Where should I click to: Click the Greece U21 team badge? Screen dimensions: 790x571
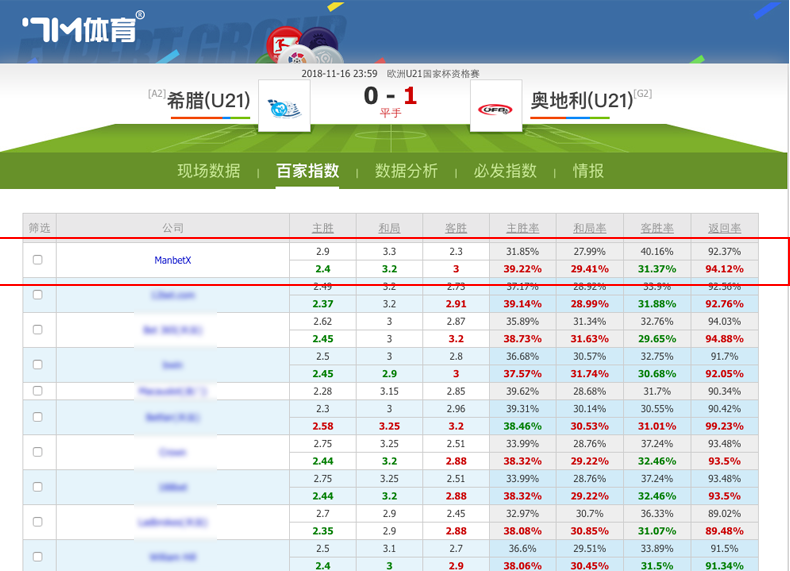[x=283, y=106]
